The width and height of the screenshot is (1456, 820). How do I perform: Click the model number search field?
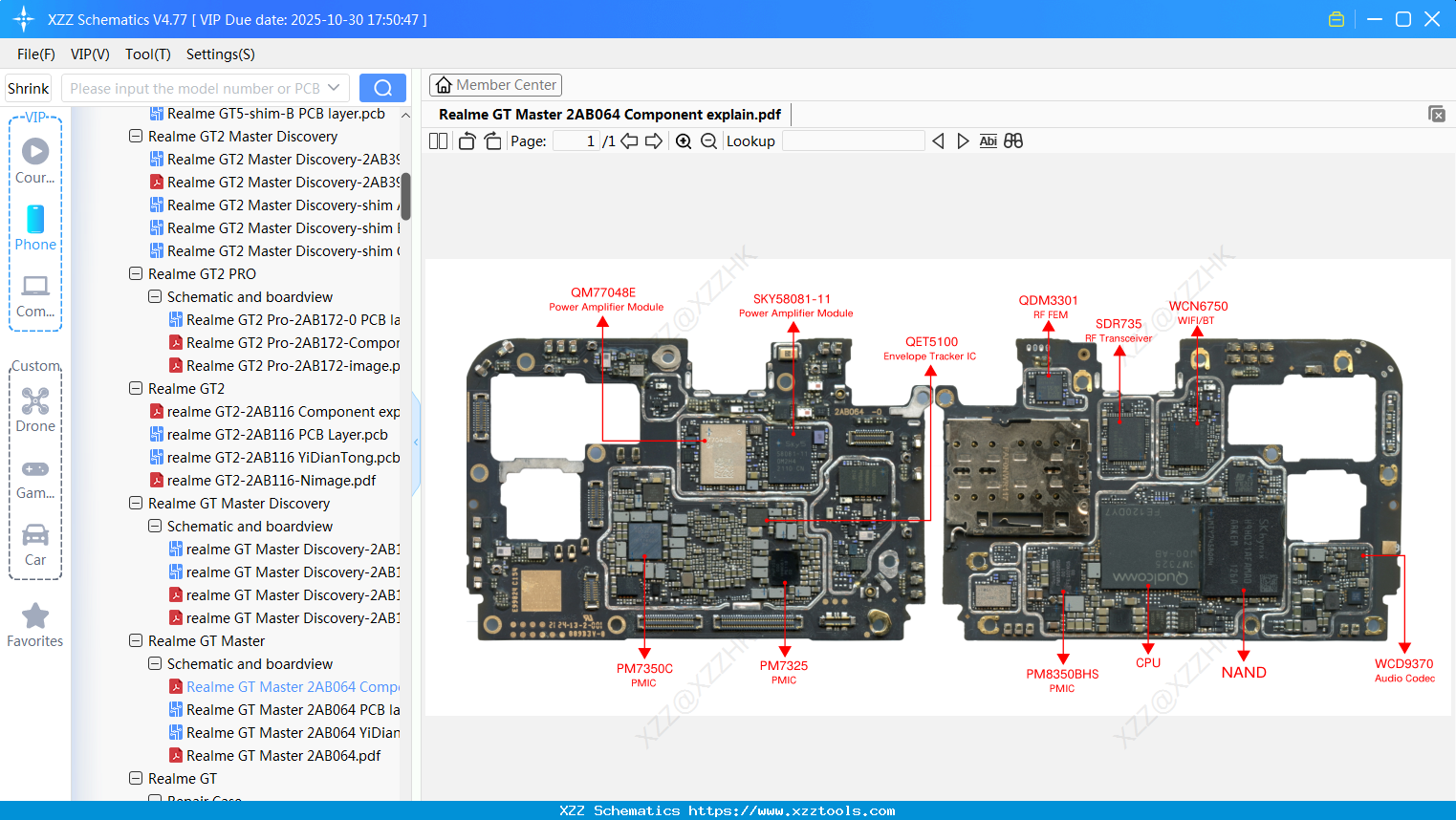[x=195, y=88]
